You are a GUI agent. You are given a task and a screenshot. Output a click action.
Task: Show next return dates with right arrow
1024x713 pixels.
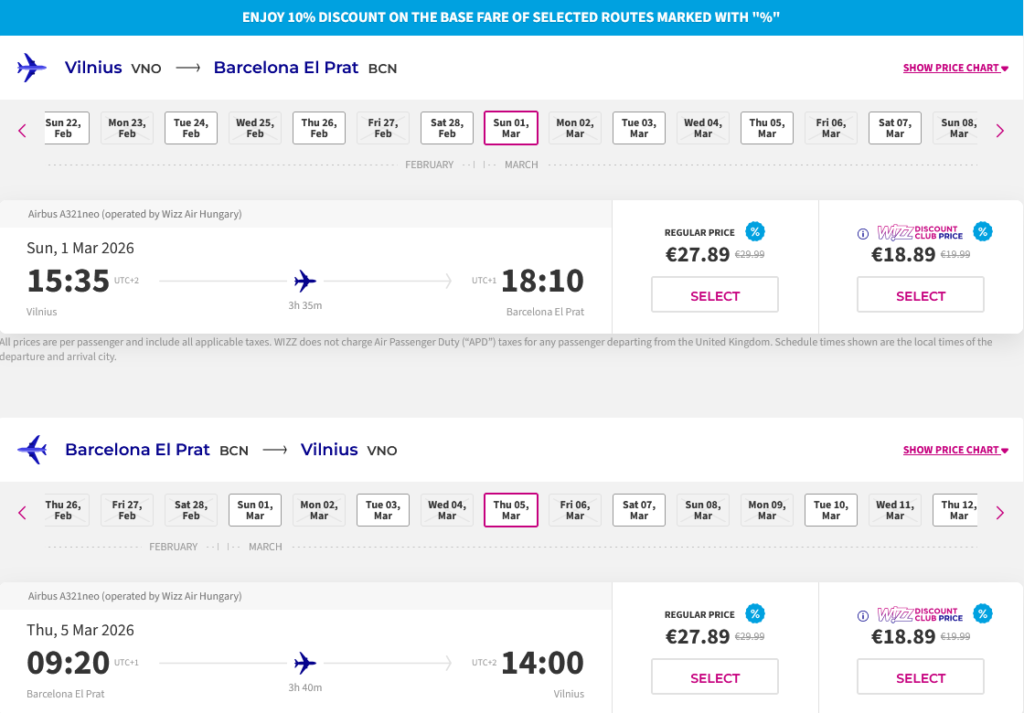[x=999, y=513]
